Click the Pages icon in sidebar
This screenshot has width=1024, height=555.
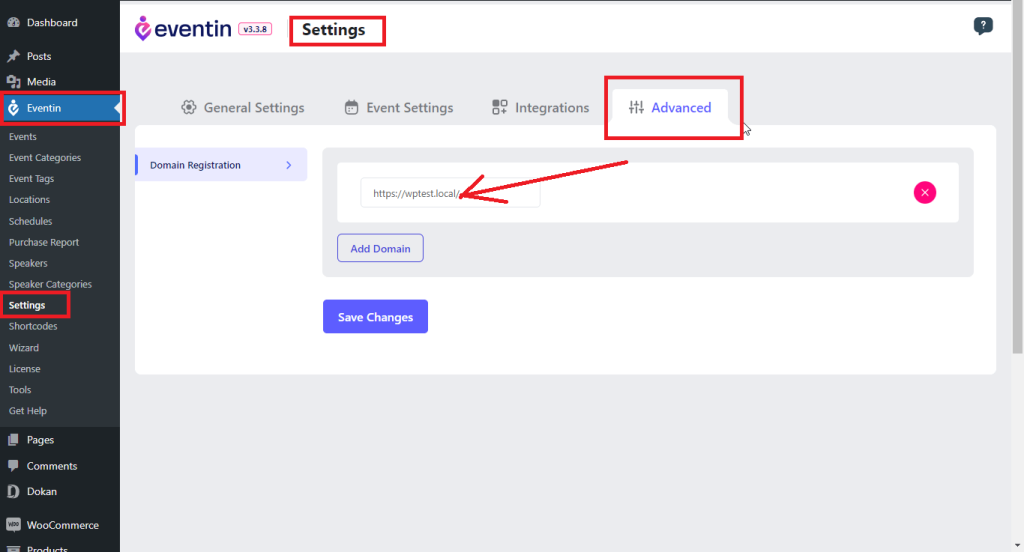click(13, 440)
